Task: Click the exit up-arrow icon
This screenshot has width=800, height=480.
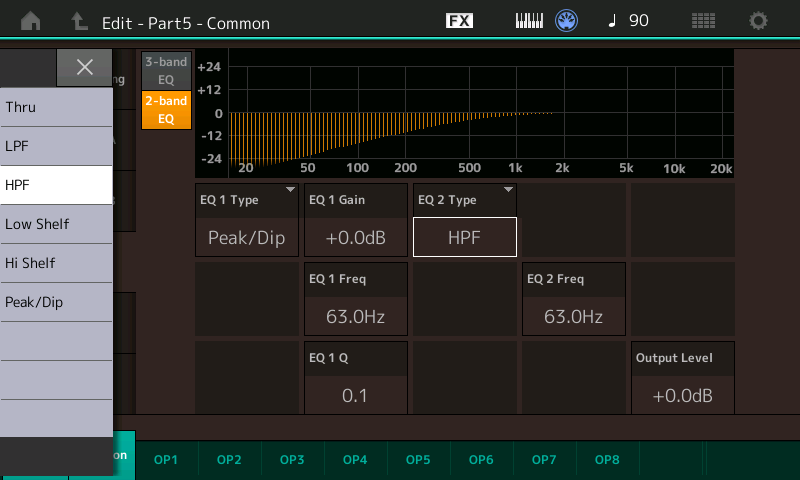Action: pos(80,21)
